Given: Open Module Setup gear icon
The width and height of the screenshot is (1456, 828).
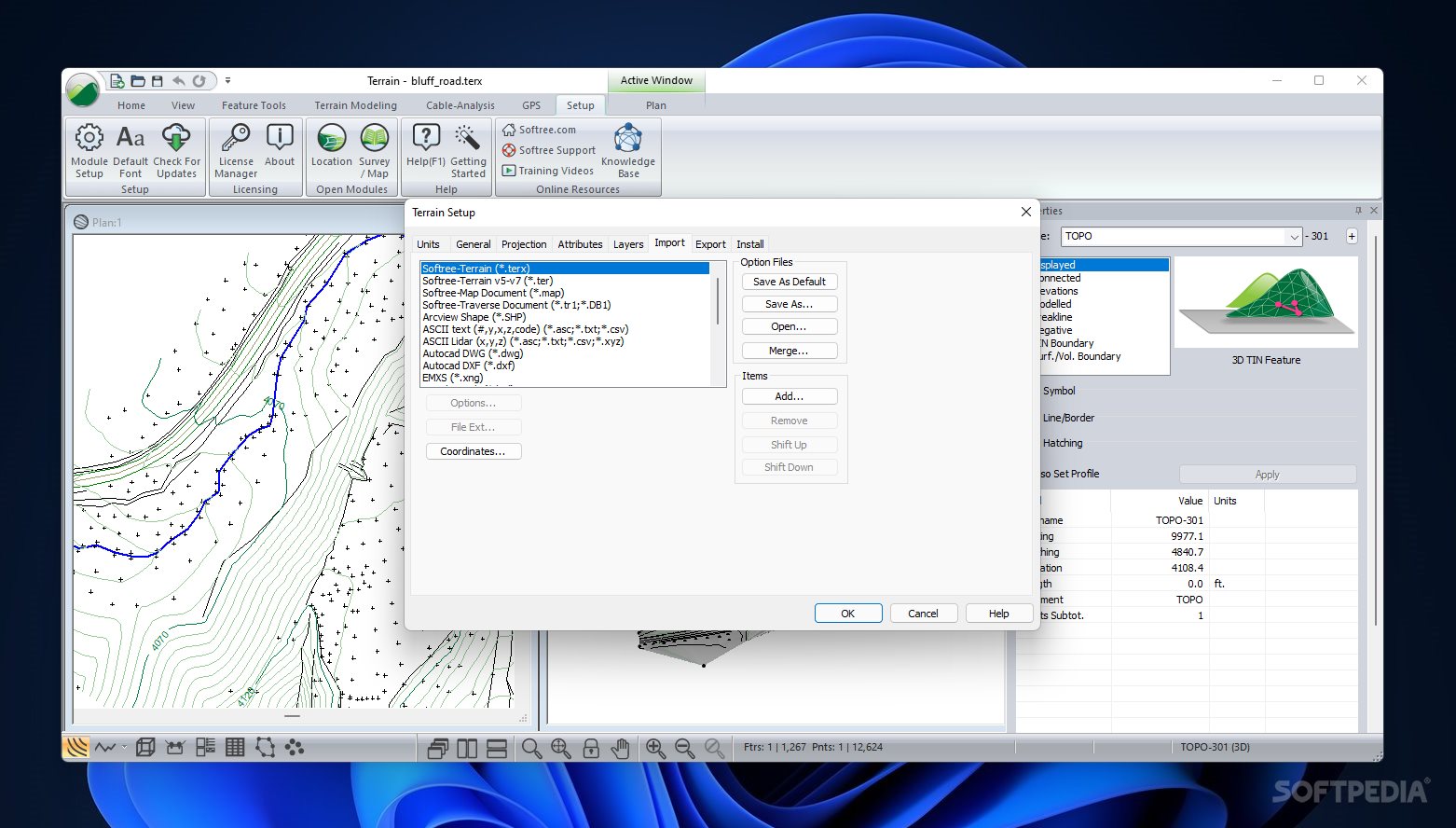Looking at the screenshot, I should pyautogui.click(x=89, y=150).
